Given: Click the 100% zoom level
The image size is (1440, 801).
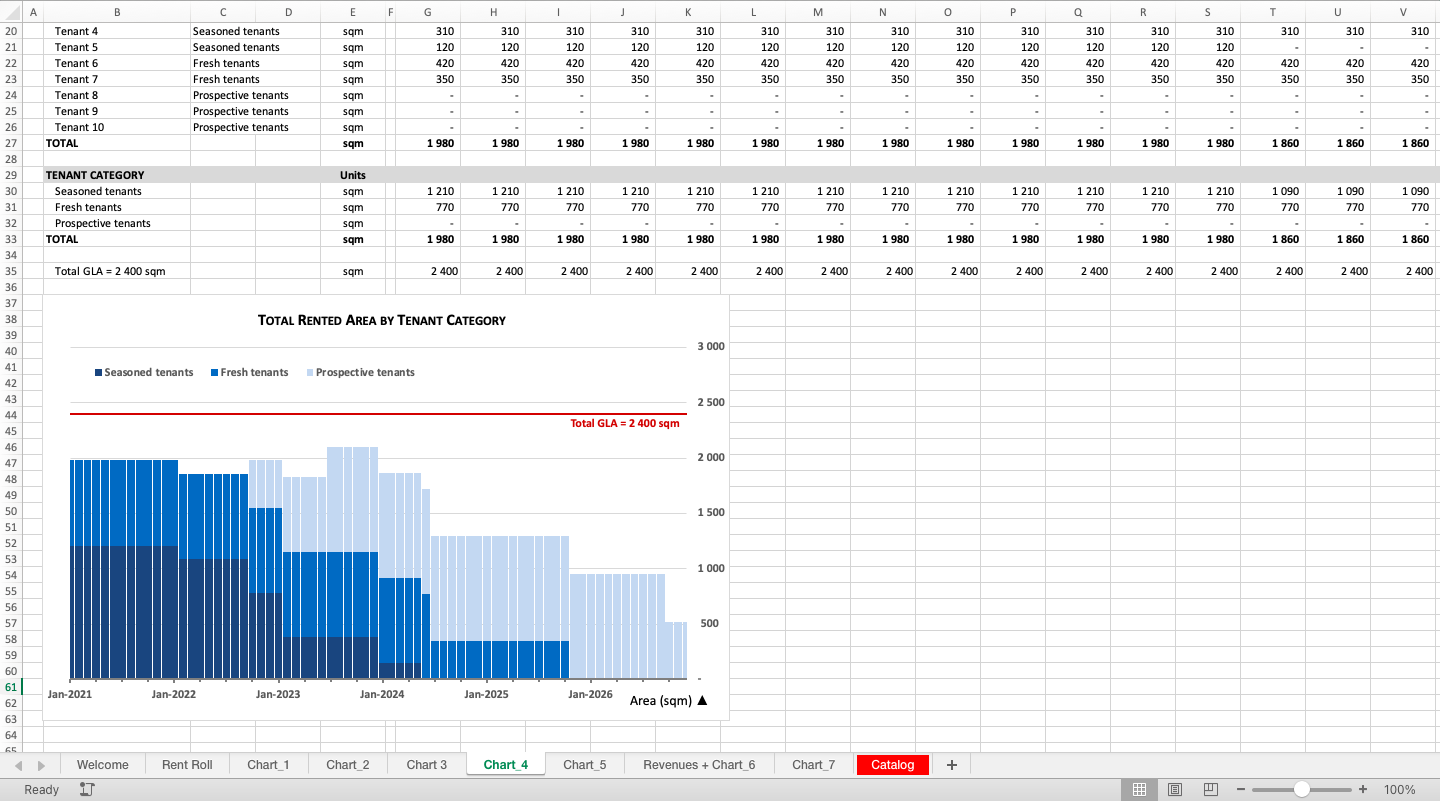Looking at the screenshot, I should [1399, 789].
